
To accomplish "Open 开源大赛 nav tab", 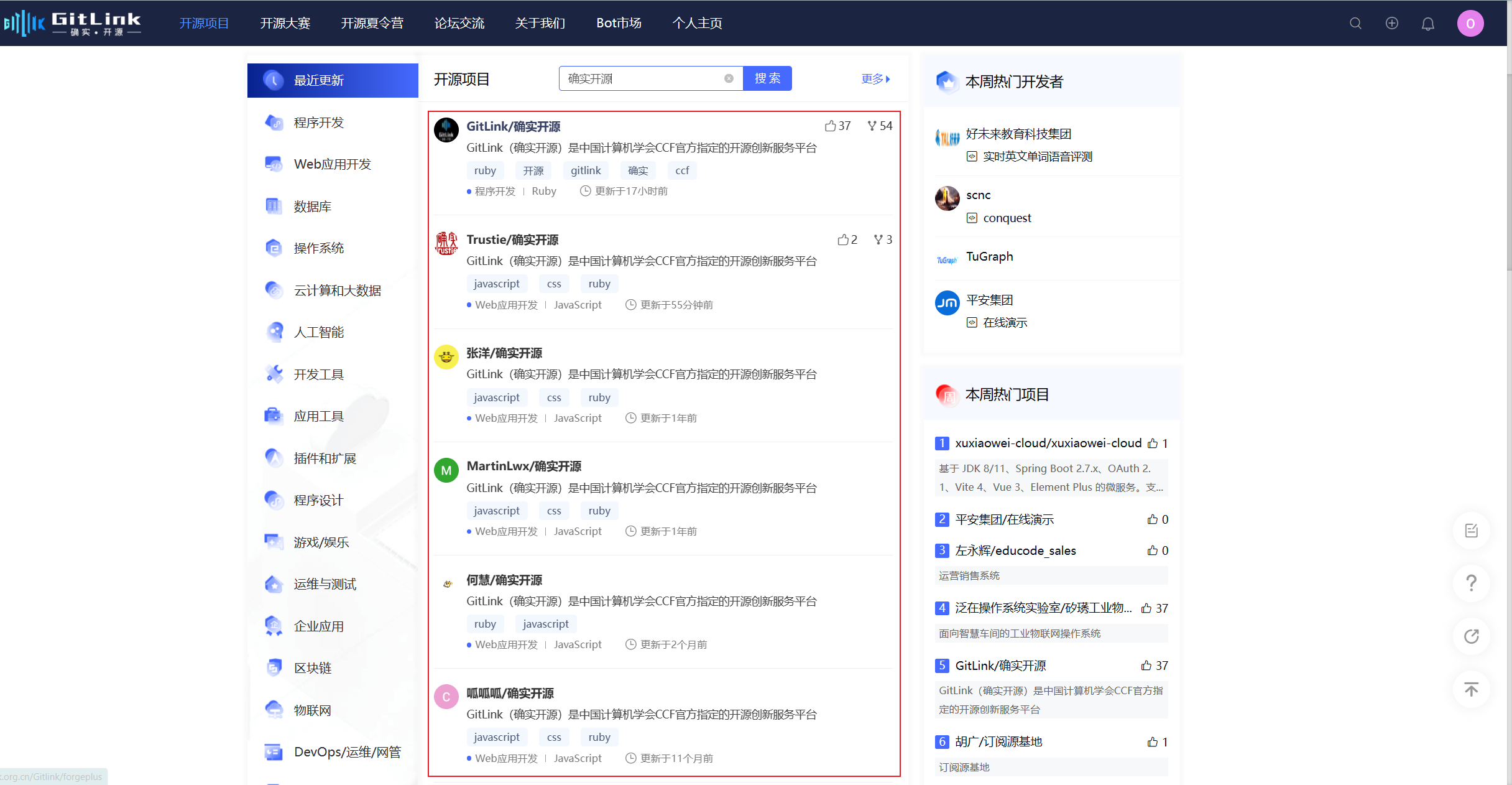I will point(285,23).
